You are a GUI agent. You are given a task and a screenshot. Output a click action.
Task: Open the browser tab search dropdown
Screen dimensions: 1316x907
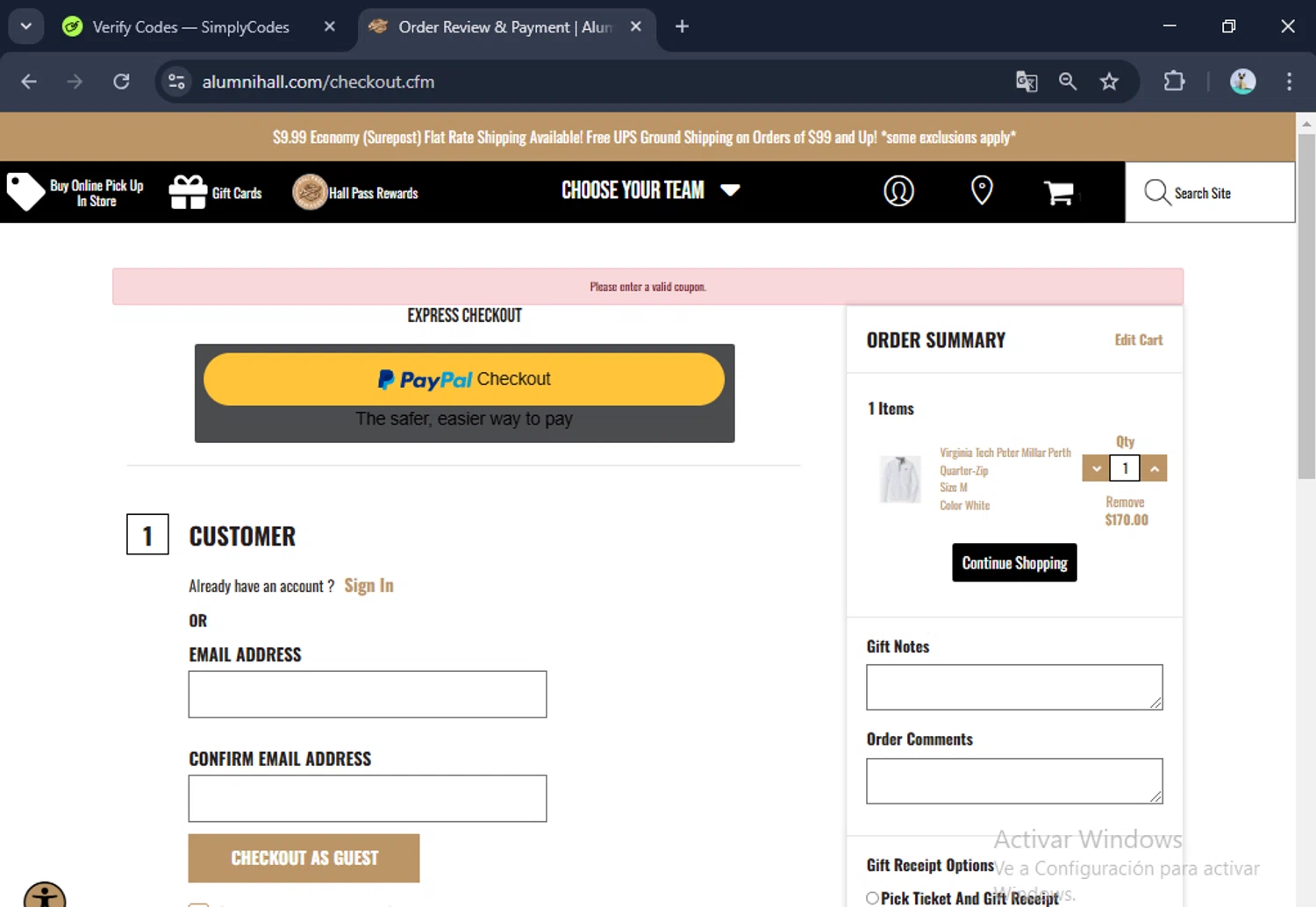coord(26,26)
